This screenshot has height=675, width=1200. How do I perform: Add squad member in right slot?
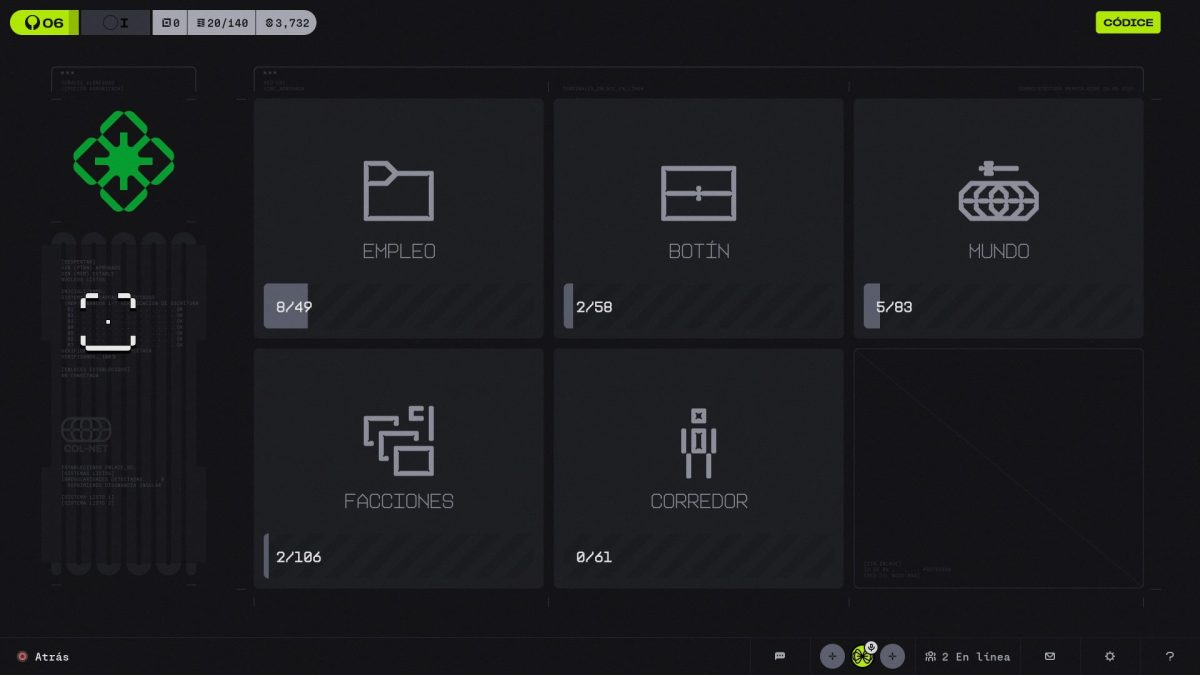(893, 656)
